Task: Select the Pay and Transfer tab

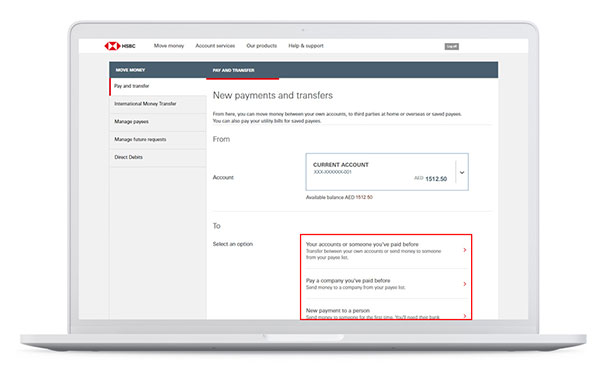Action: 233,70
